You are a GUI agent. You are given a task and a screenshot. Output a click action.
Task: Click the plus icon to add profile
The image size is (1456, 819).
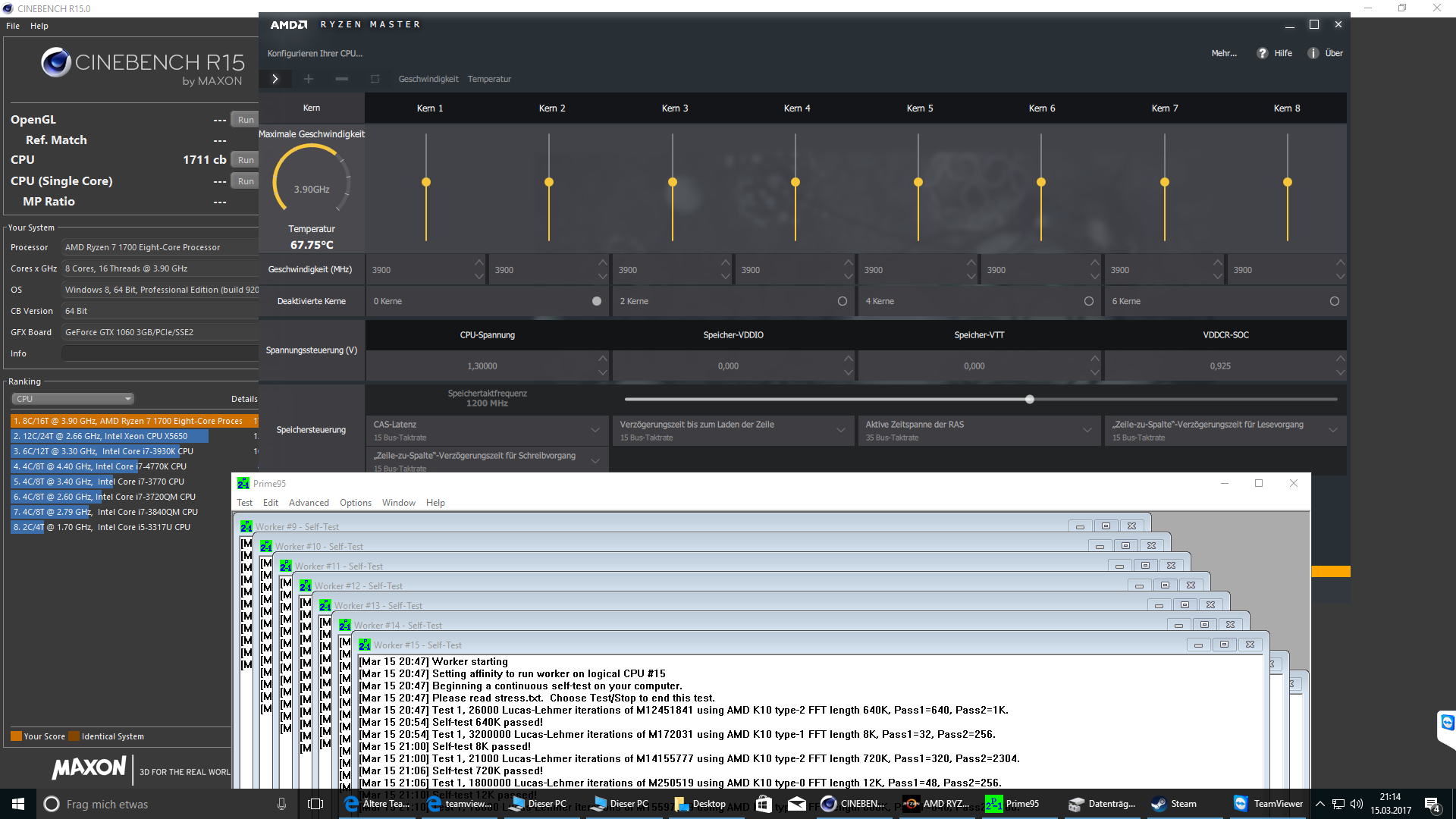coord(308,79)
